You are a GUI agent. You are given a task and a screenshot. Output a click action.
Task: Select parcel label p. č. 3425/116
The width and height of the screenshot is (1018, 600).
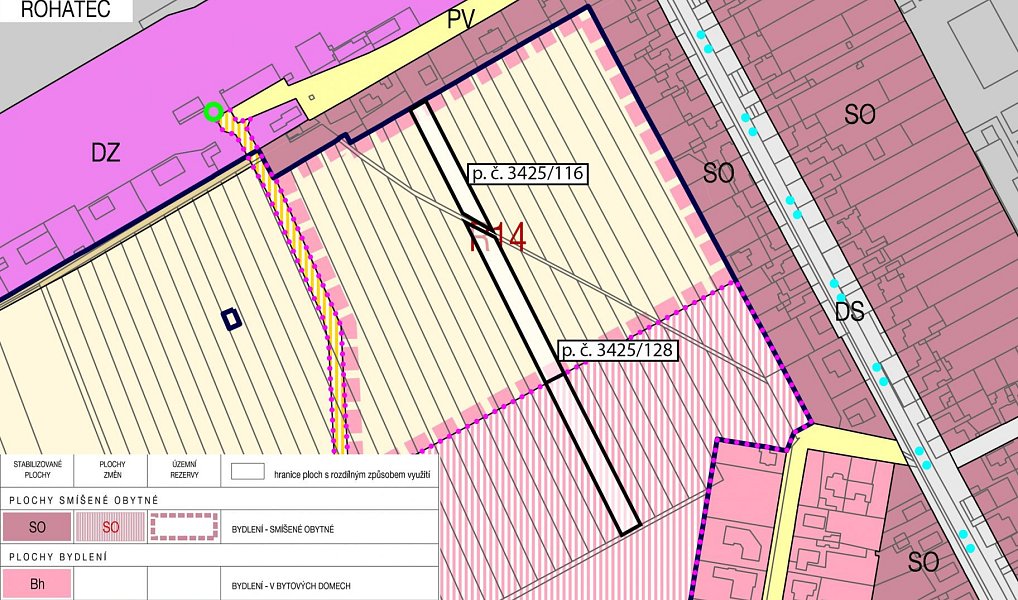(527, 173)
